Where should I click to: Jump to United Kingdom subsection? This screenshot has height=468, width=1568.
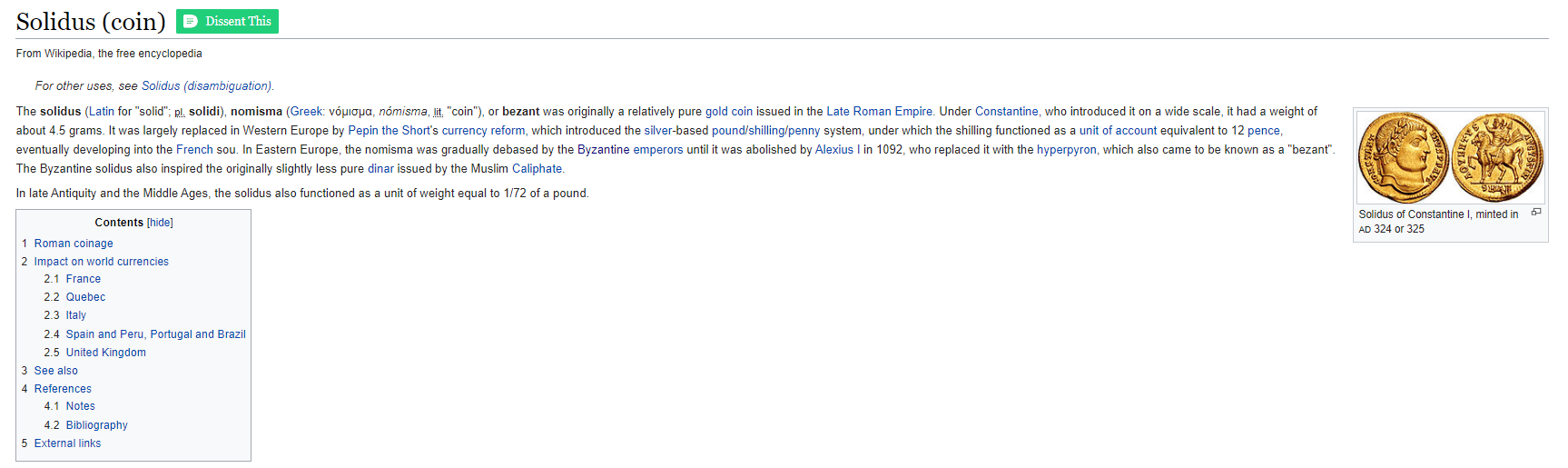click(x=105, y=353)
